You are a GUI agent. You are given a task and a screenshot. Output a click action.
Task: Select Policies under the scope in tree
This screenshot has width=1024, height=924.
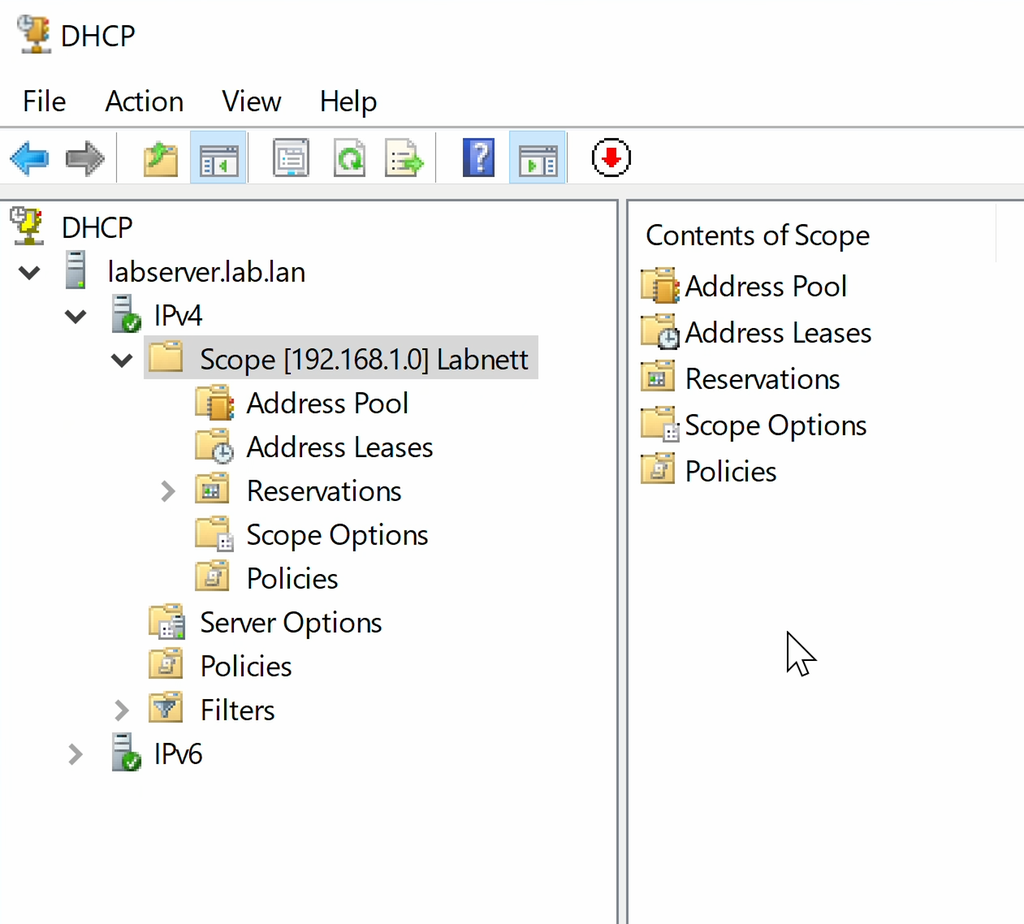[x=292, y=579]
